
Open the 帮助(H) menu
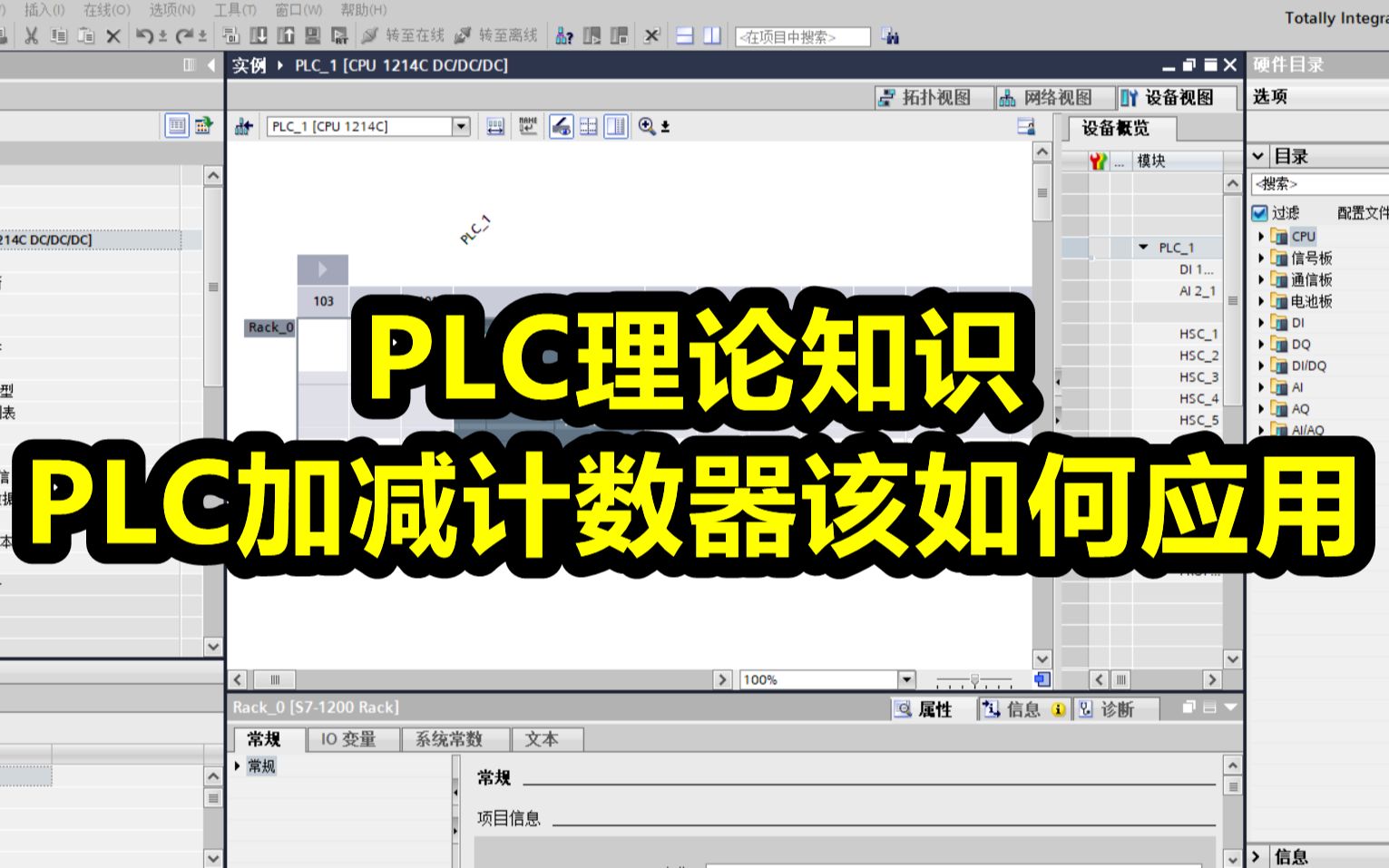[363, 10]
